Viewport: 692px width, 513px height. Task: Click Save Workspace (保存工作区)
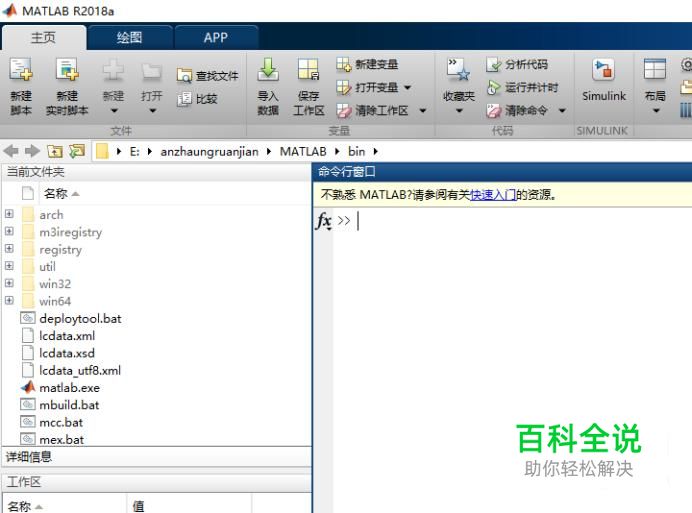(308, 87)
